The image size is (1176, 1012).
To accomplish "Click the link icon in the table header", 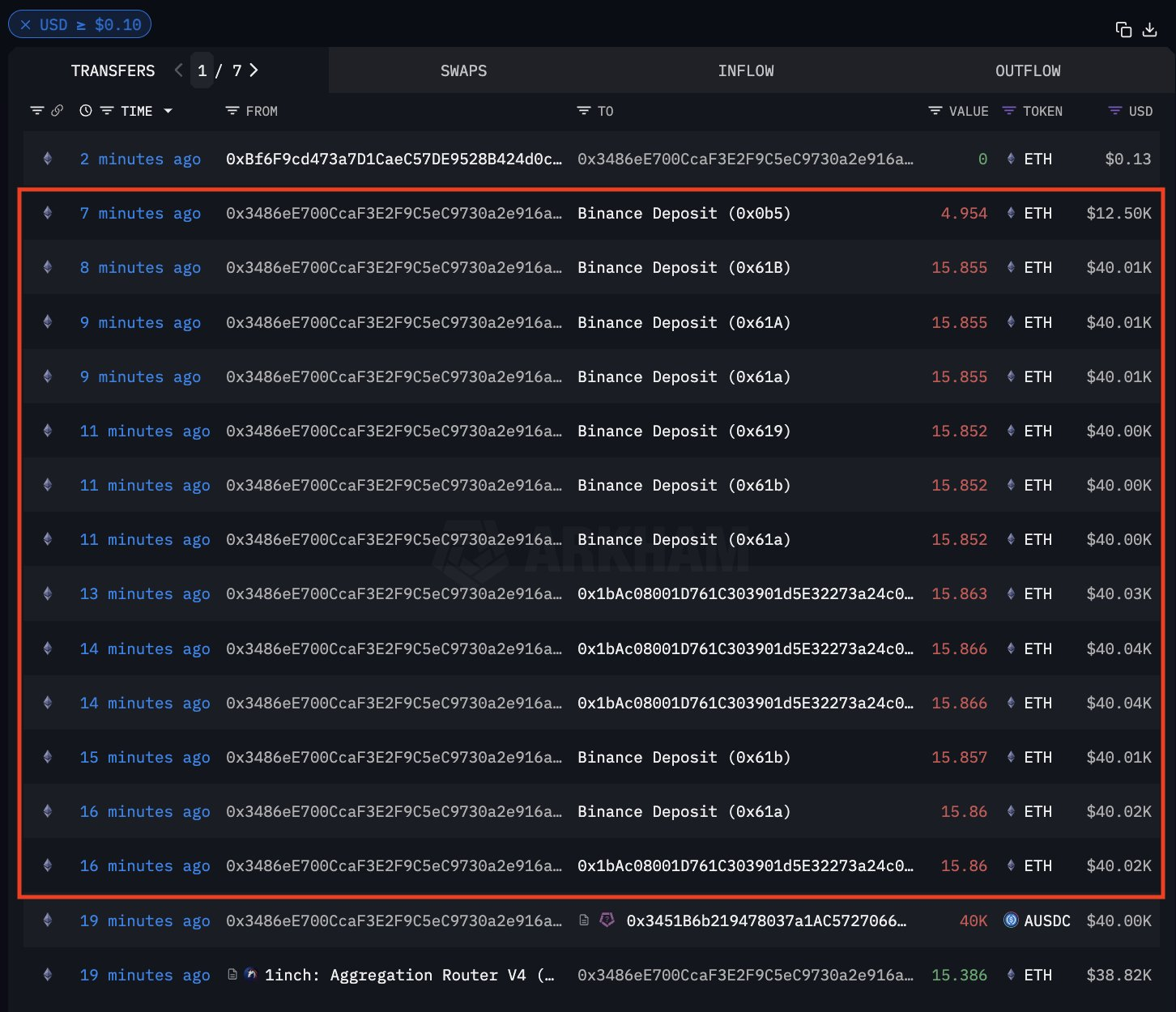I will point(56,111).
